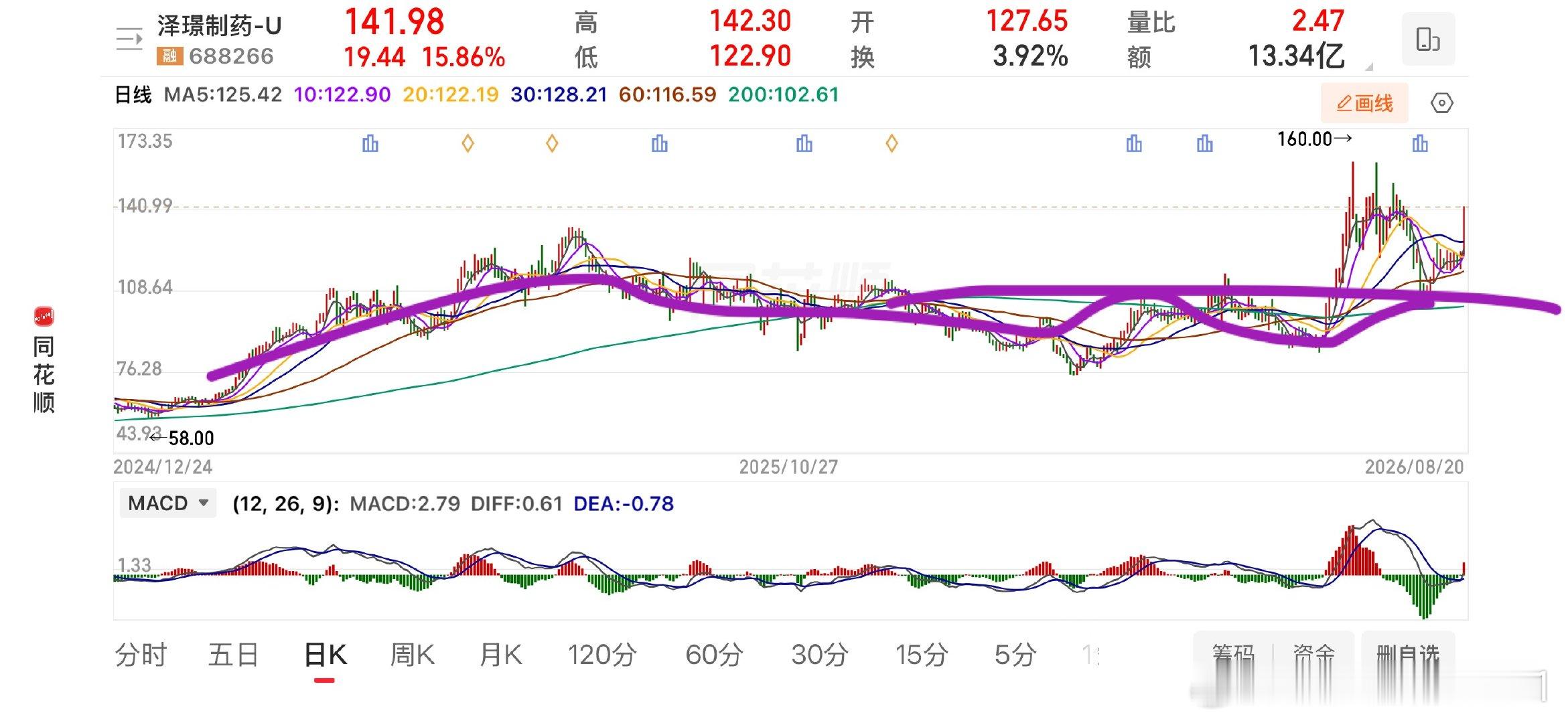Tap the 同花顺 logo icon

click(x=44, y=316)
